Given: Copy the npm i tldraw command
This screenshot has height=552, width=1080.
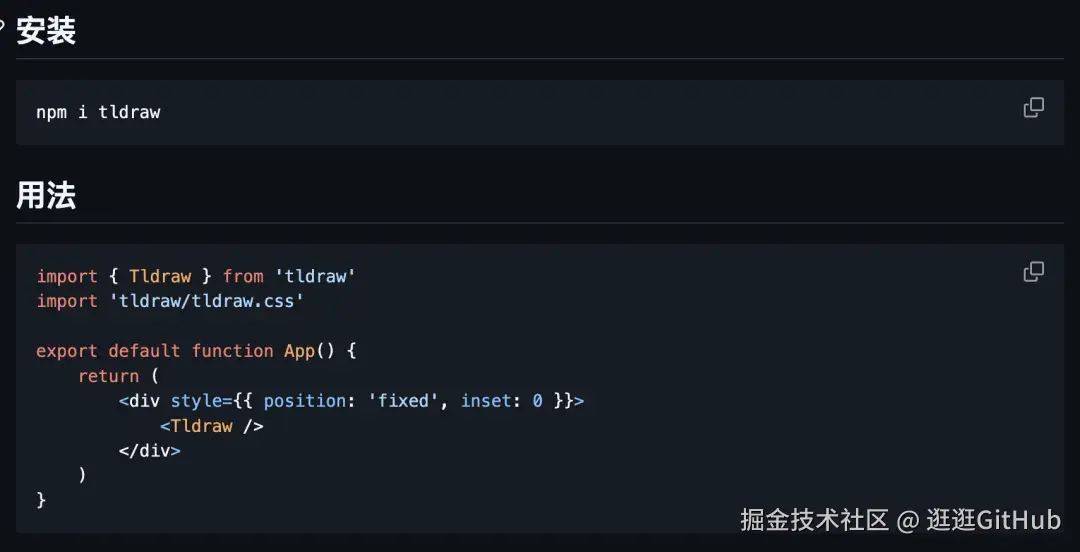Looking at the screenshot, I should point(1033,108).
